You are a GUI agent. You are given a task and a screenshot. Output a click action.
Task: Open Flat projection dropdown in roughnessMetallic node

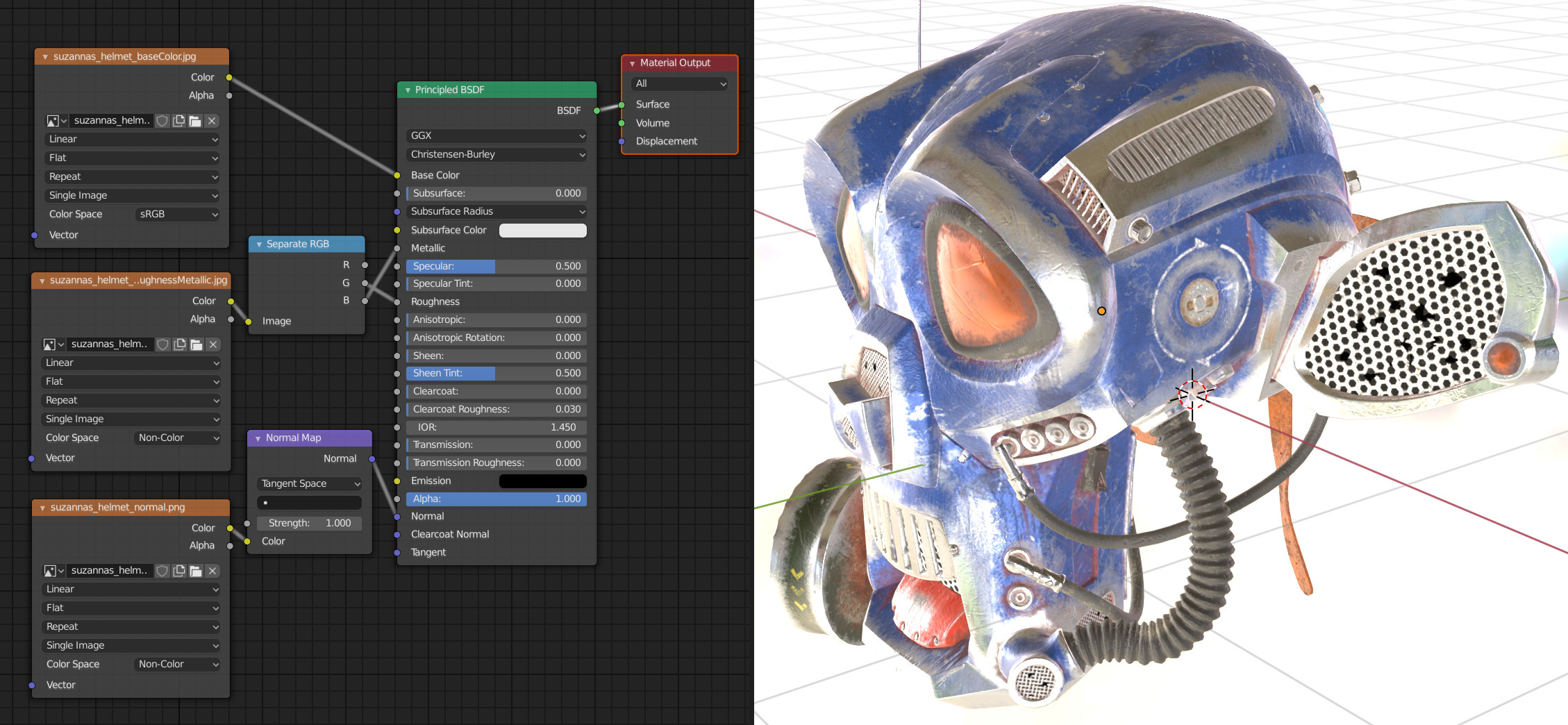click(131, 382)
